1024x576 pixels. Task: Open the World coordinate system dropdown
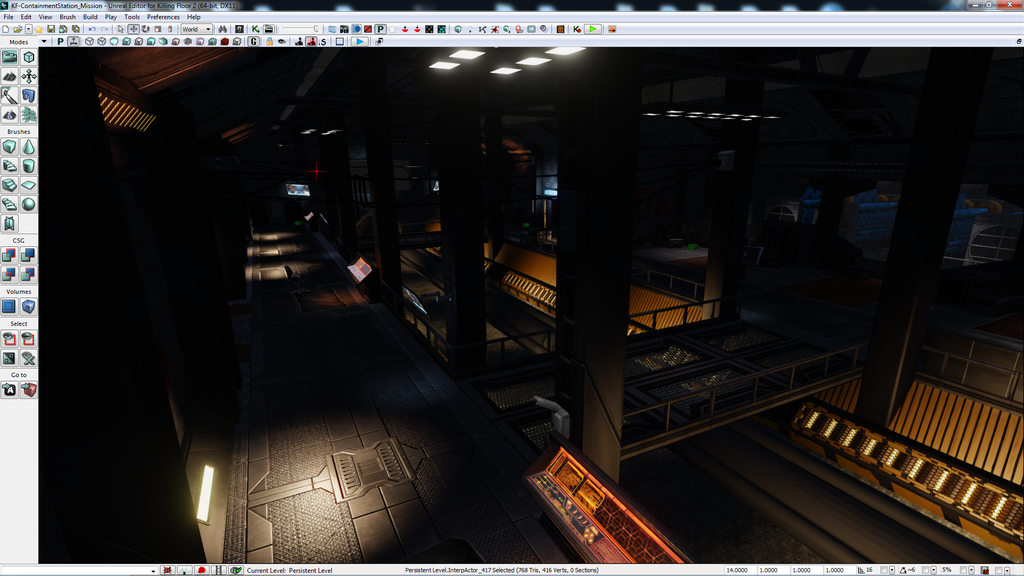pyautogui.click(x=197, y=29)
